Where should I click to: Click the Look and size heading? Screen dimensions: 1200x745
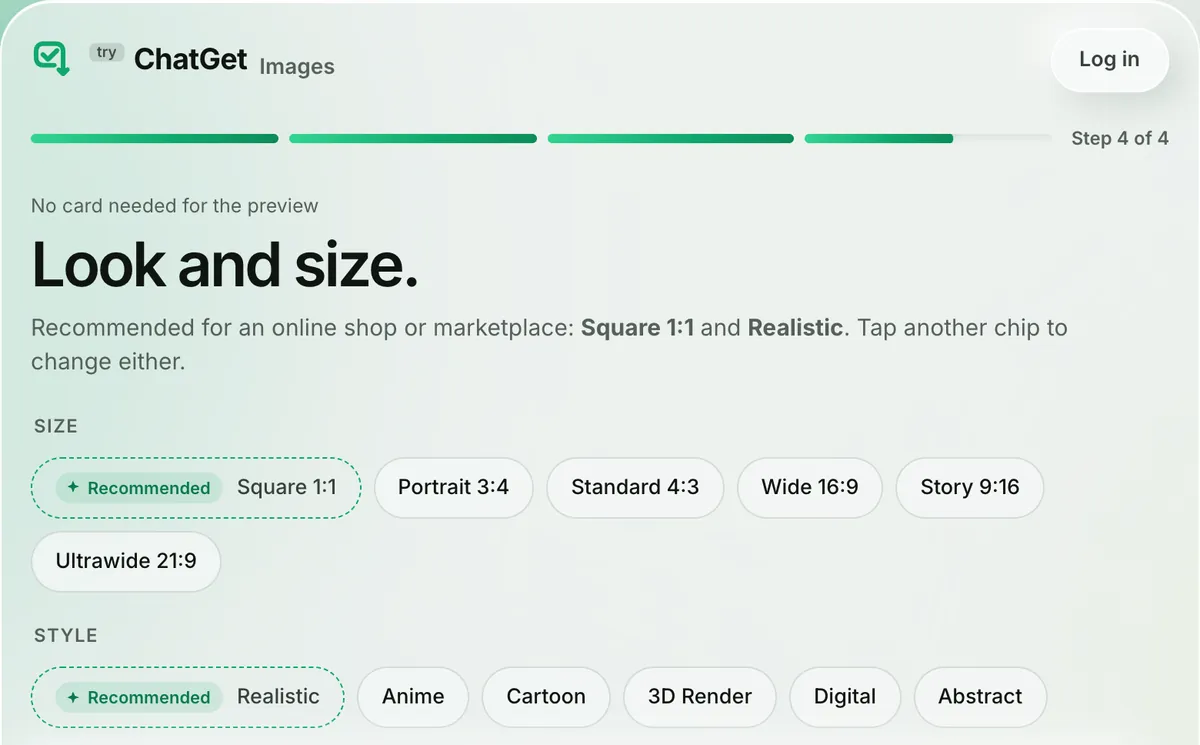point(225,265)
